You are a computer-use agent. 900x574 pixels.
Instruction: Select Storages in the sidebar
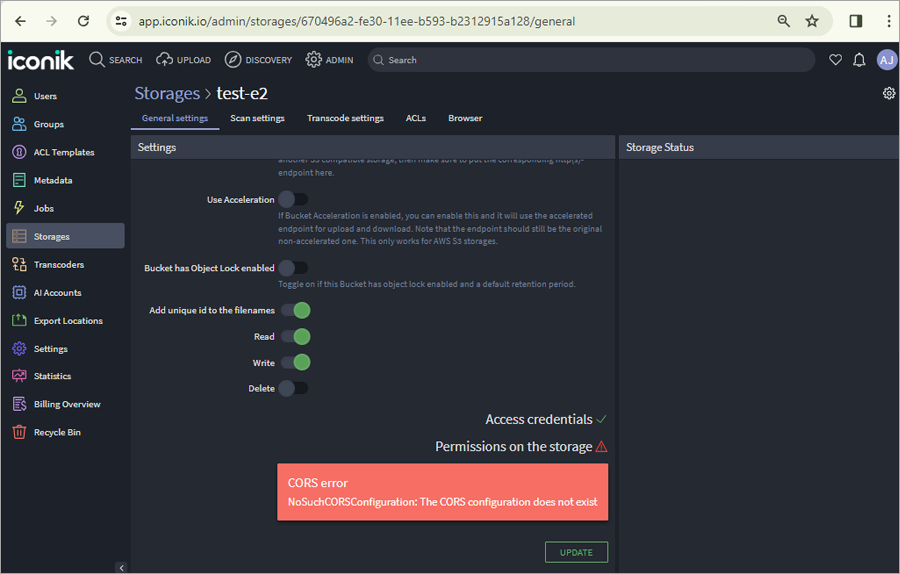(65, 236)
